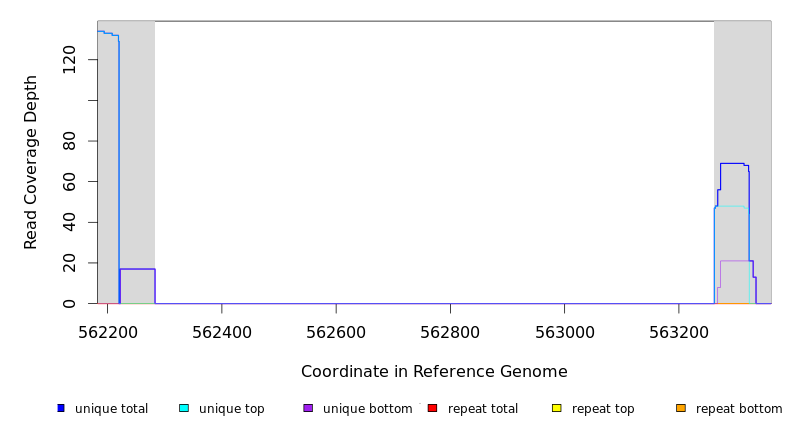792x432 pixels.
Task: Click the blue 'unique total' legend swatch
Action: [x=61, y=408]
